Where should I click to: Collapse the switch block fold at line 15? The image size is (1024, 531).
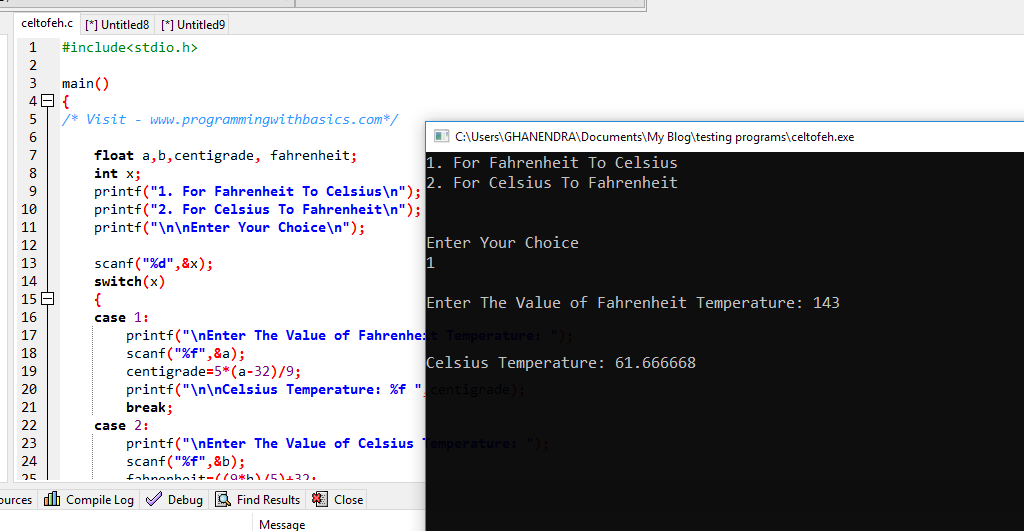tap(47, 298)
